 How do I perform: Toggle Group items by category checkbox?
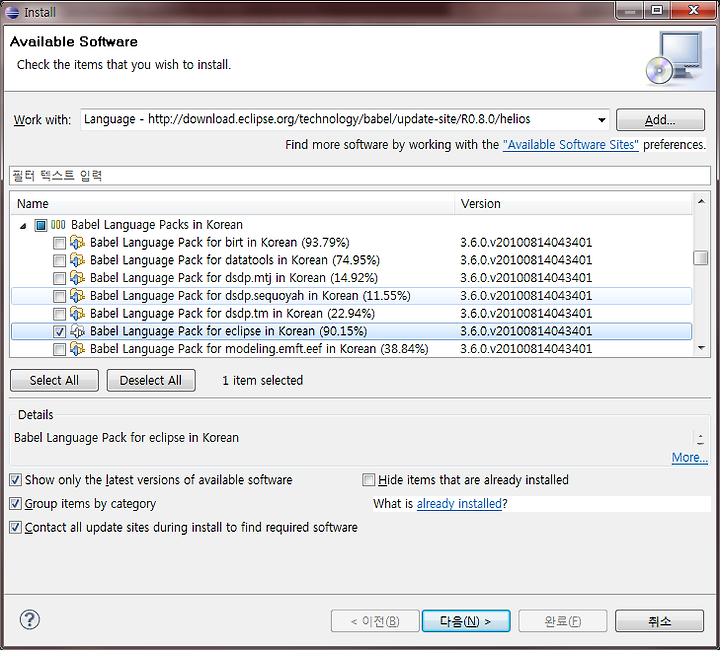15,504
